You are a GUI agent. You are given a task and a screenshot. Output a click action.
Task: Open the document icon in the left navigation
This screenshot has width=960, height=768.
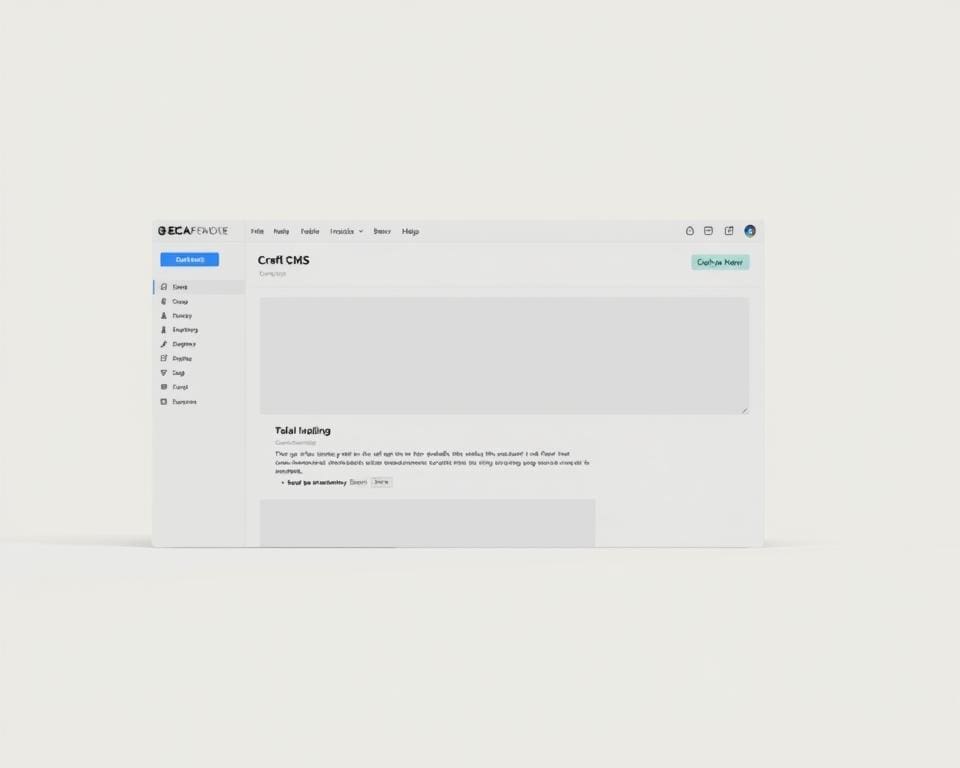pos(163,358)
